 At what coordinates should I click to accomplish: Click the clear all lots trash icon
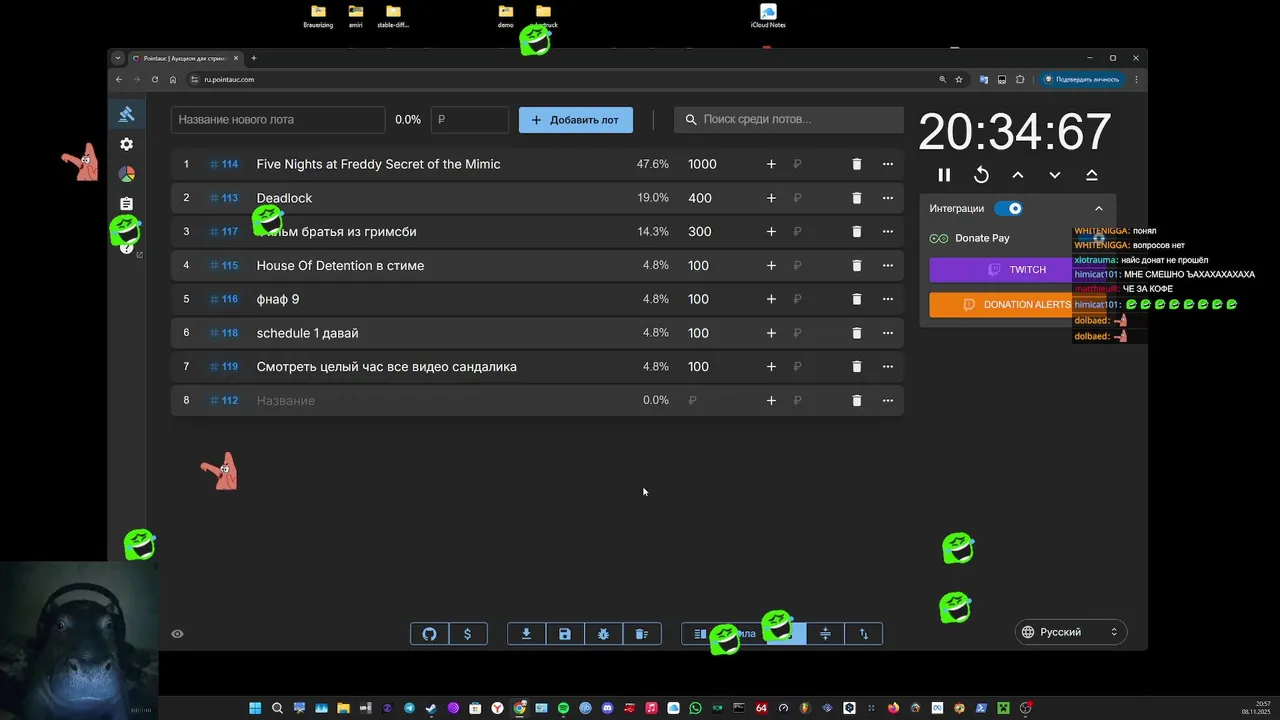(x=642, y=634)
